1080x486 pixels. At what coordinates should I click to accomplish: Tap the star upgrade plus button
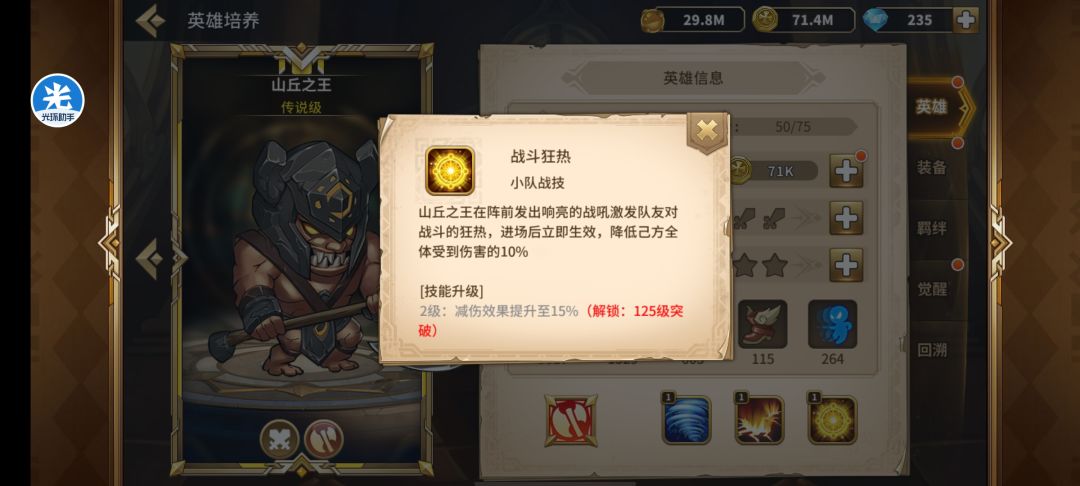[x=846, y=265]
